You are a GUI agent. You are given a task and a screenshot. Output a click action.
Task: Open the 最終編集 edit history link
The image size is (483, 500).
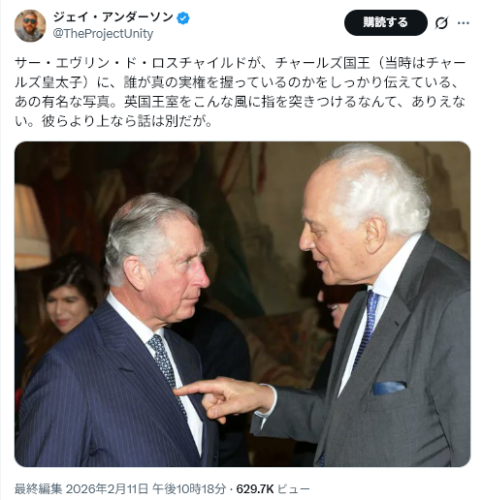(38, 489)
